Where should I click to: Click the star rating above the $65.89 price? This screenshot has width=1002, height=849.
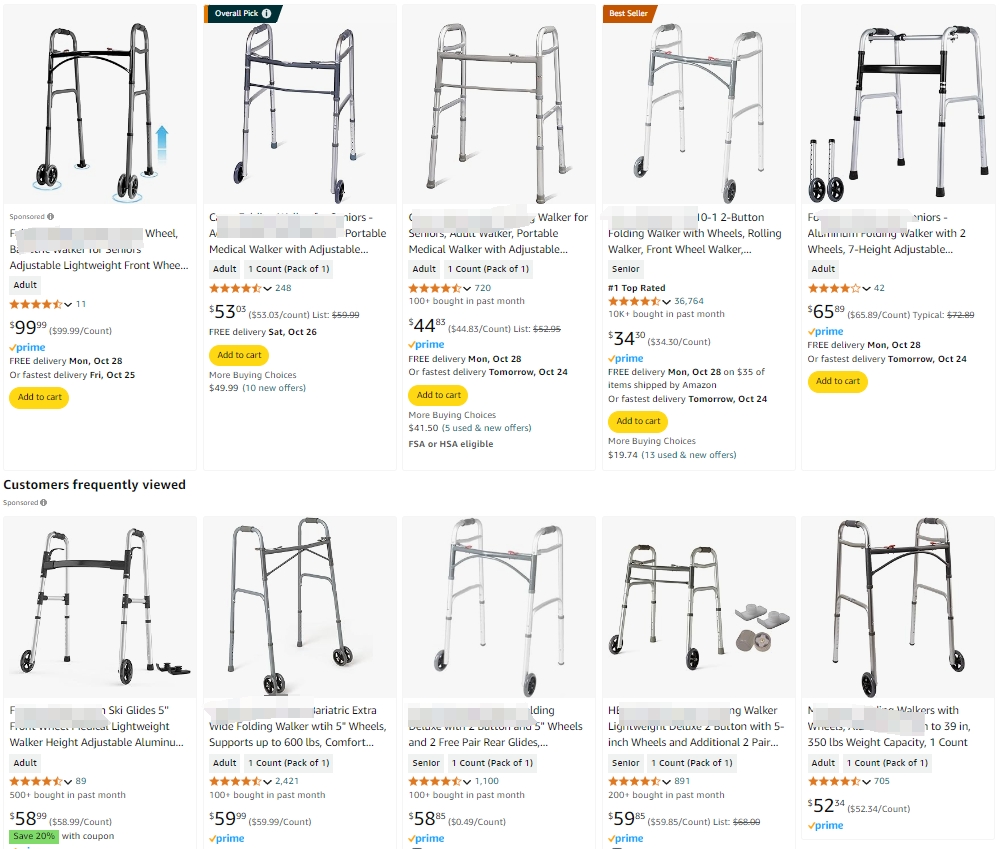tap(834, 288)
